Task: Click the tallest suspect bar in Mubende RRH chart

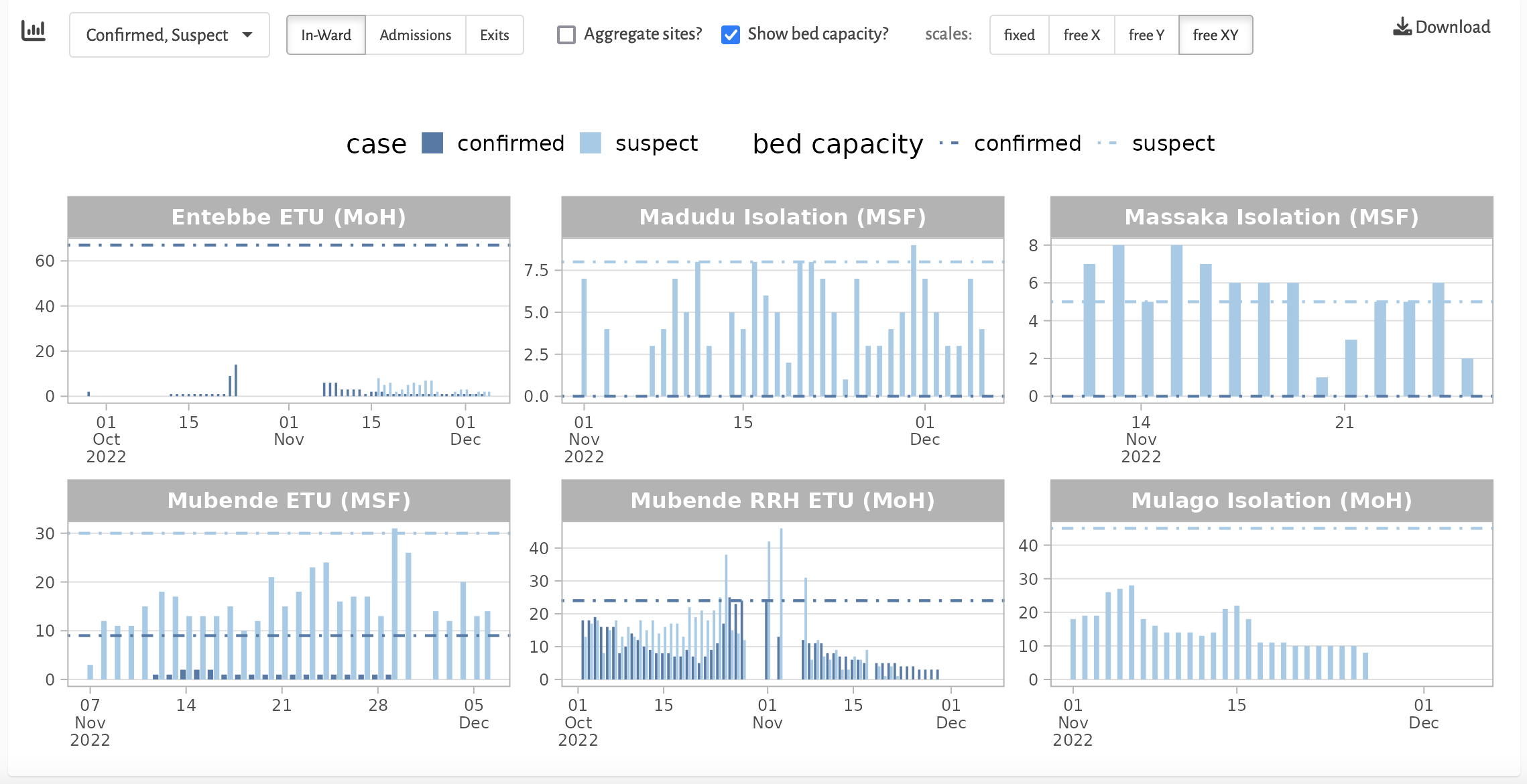Action: tap(781, 604)
